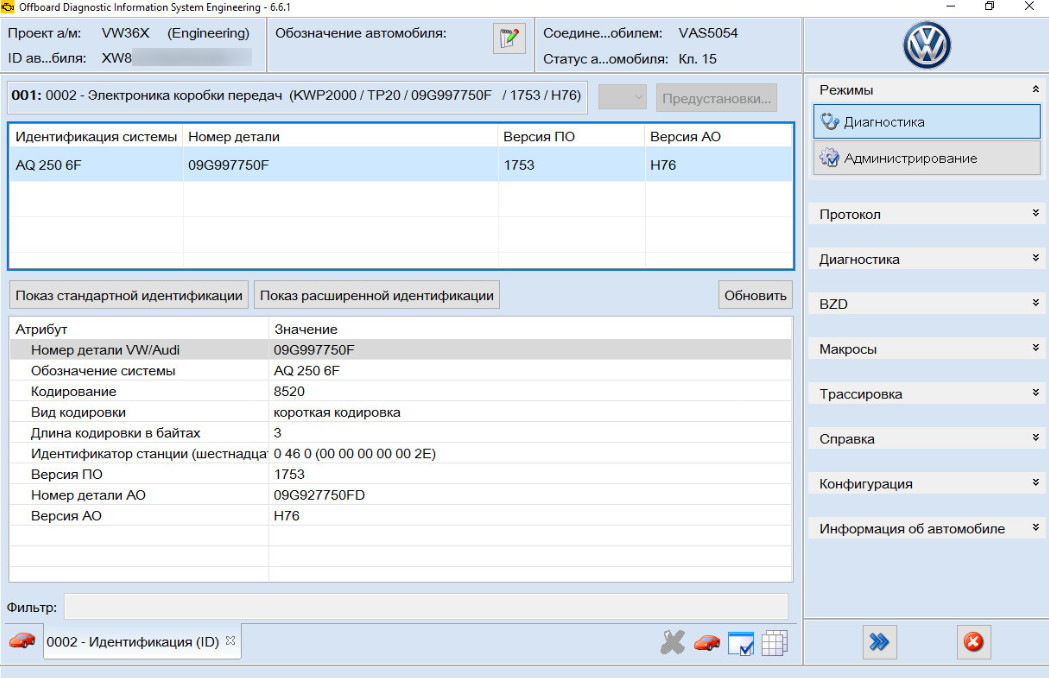This screenshot has width=1049, height=678.
Task: Select Администрирование mode button
Action: (927, 158)
